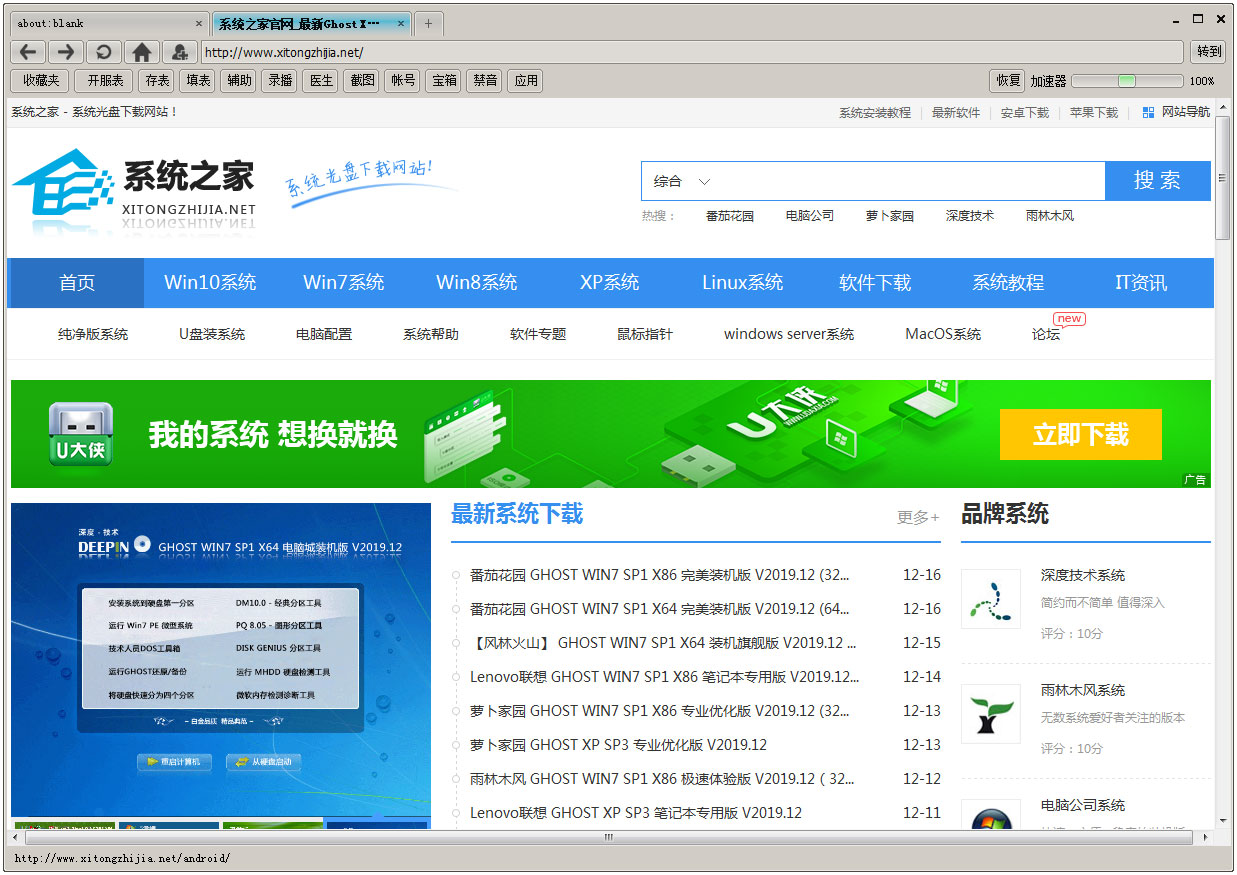
Task: Select the Win10系统 nav menu item
Action: [210, 283]
